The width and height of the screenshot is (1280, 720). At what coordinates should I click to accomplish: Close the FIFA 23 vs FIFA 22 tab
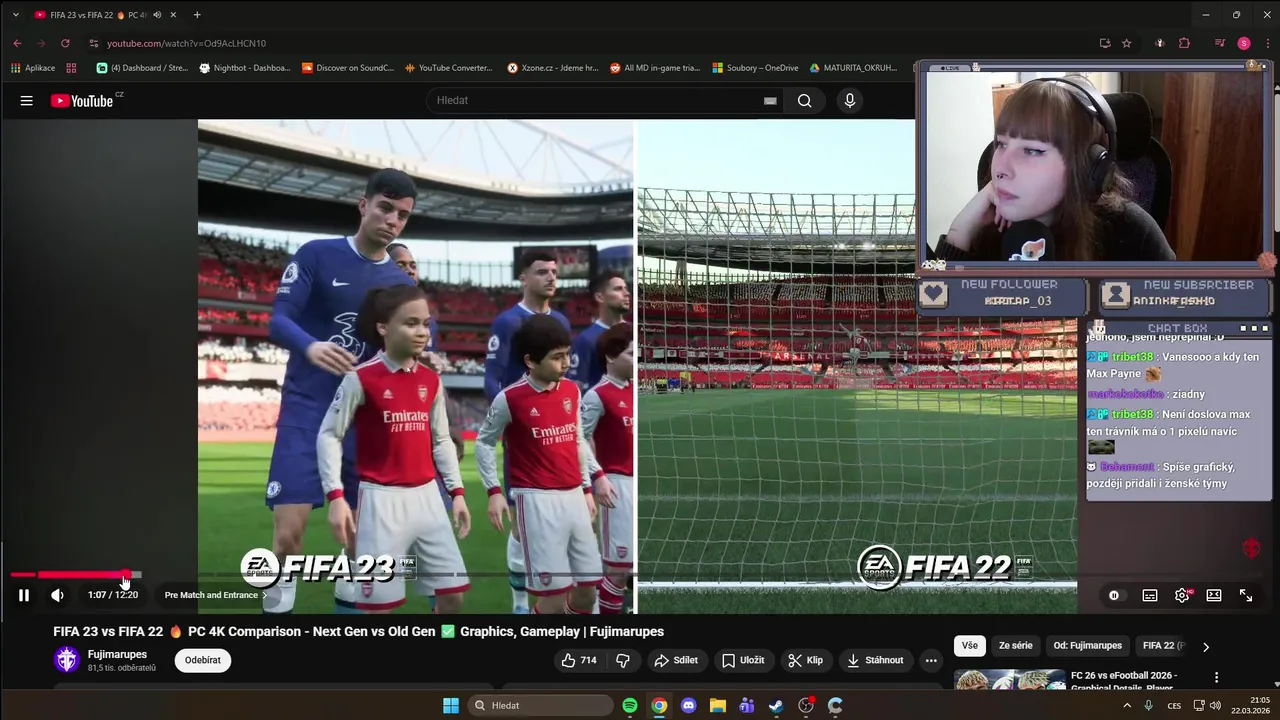173,15
